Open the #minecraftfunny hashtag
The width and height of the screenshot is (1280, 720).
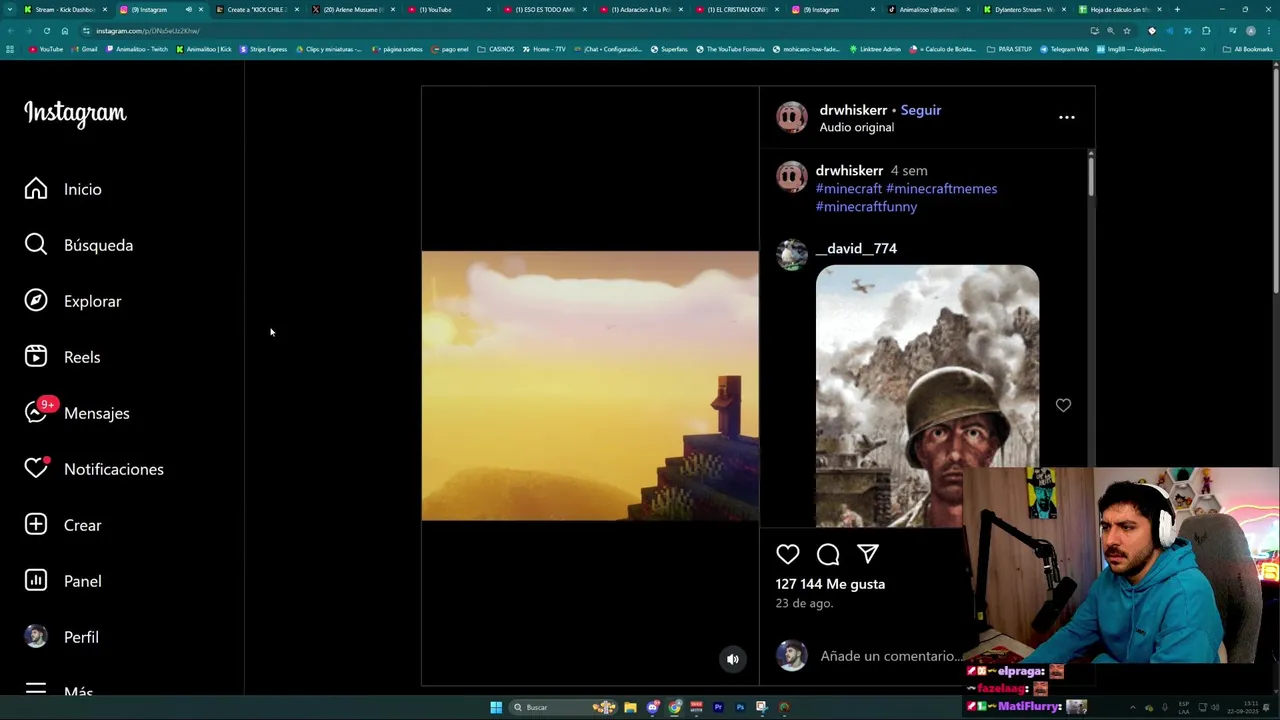866,206
